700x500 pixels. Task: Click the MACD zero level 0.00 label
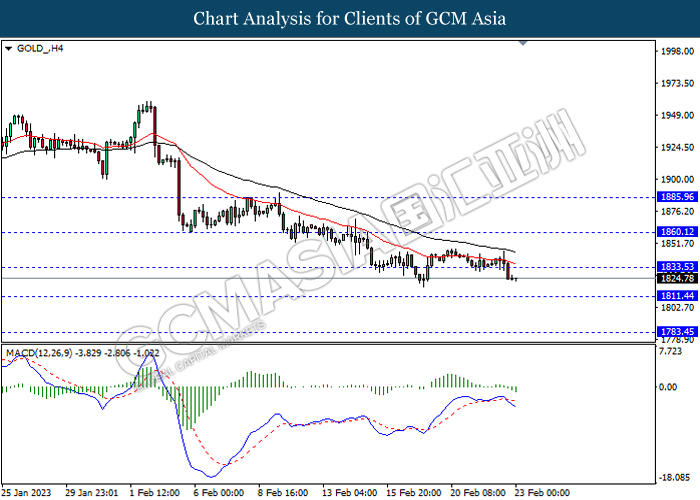(x=668, y=387)
